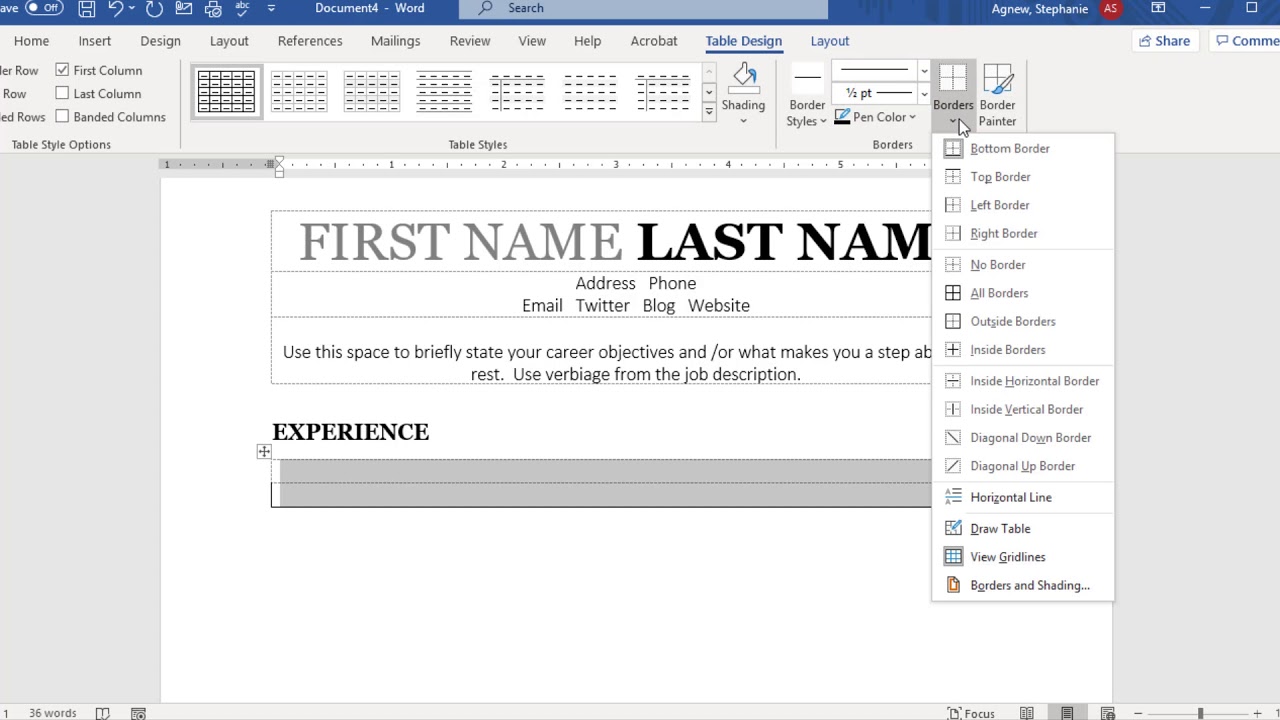The width and height of the screenshot is (1280, 720).
Task: Open Customize Quick Access Toolbar dropdown
Action: pyautogui.click(x=272, y=9)
